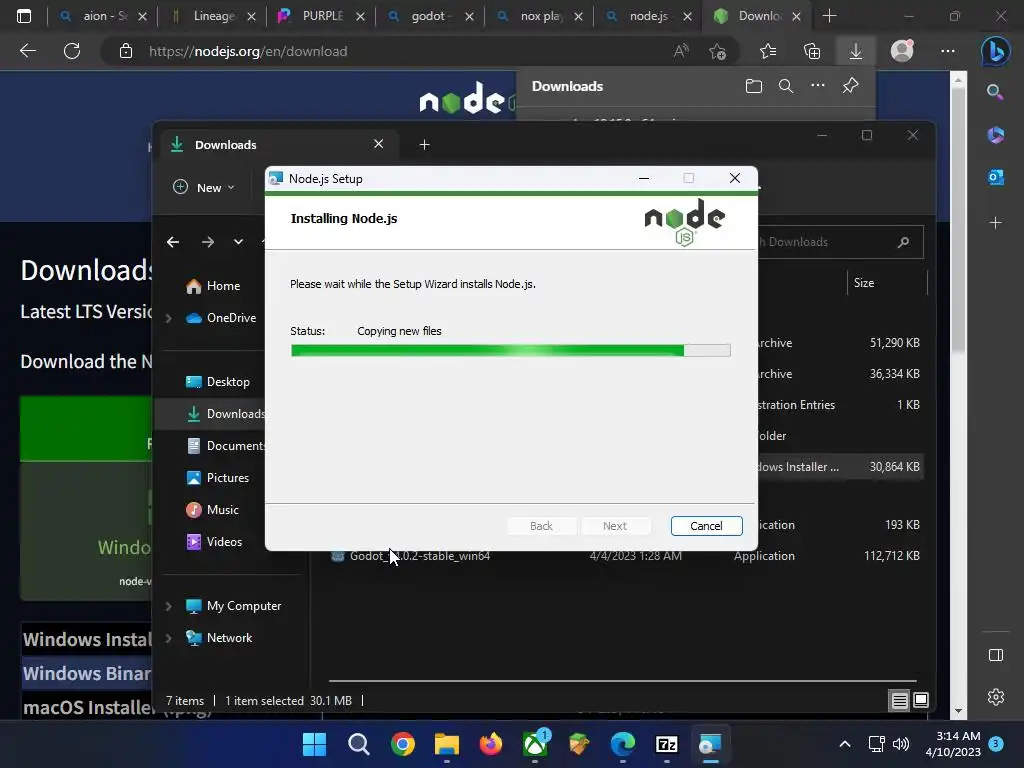This screenshot has height=768, width=1024.
Task: Open Read aloud icon in the address bar
Action: (x=681, y=51)
